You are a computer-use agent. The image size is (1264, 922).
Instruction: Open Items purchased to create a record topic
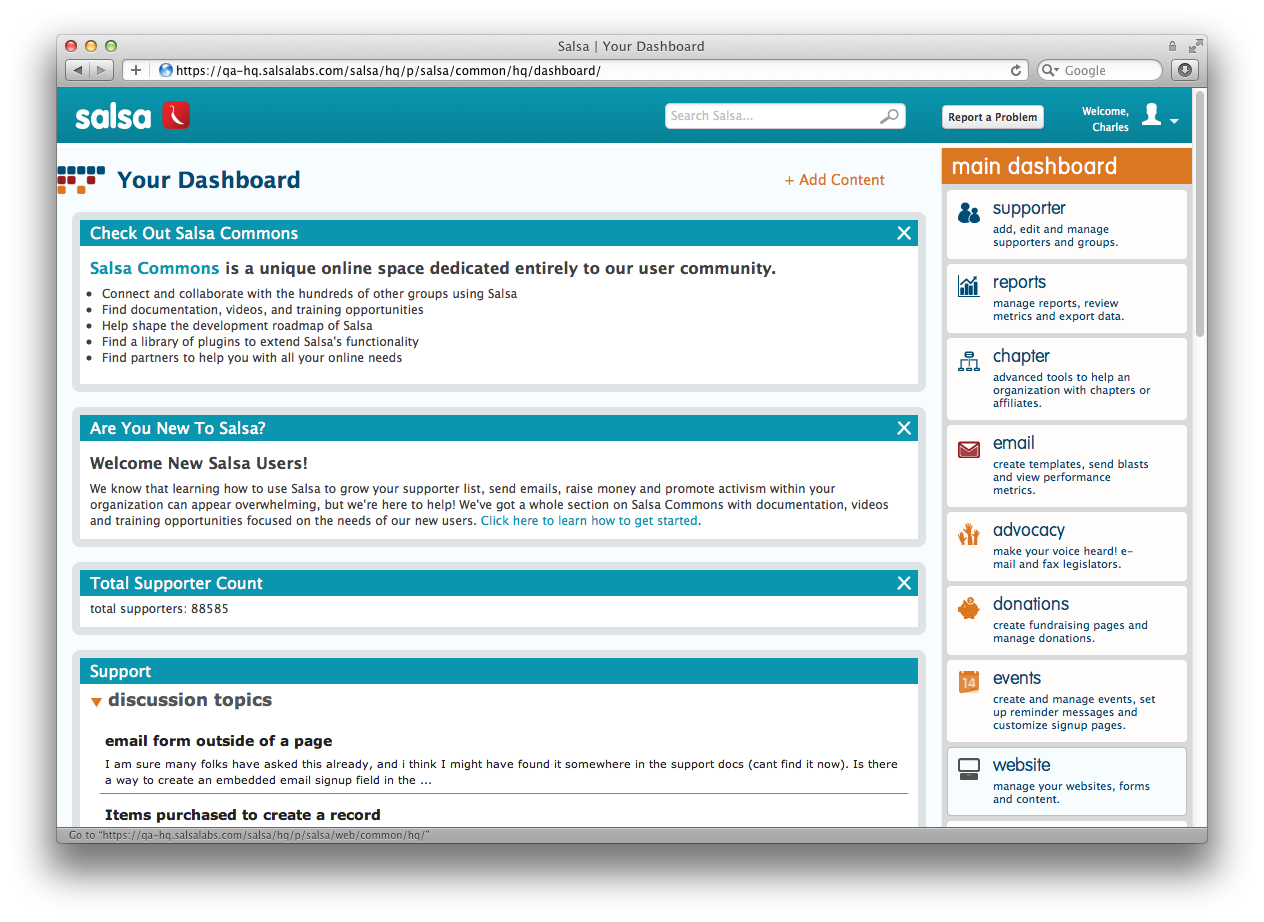click(x=242, y=815)
